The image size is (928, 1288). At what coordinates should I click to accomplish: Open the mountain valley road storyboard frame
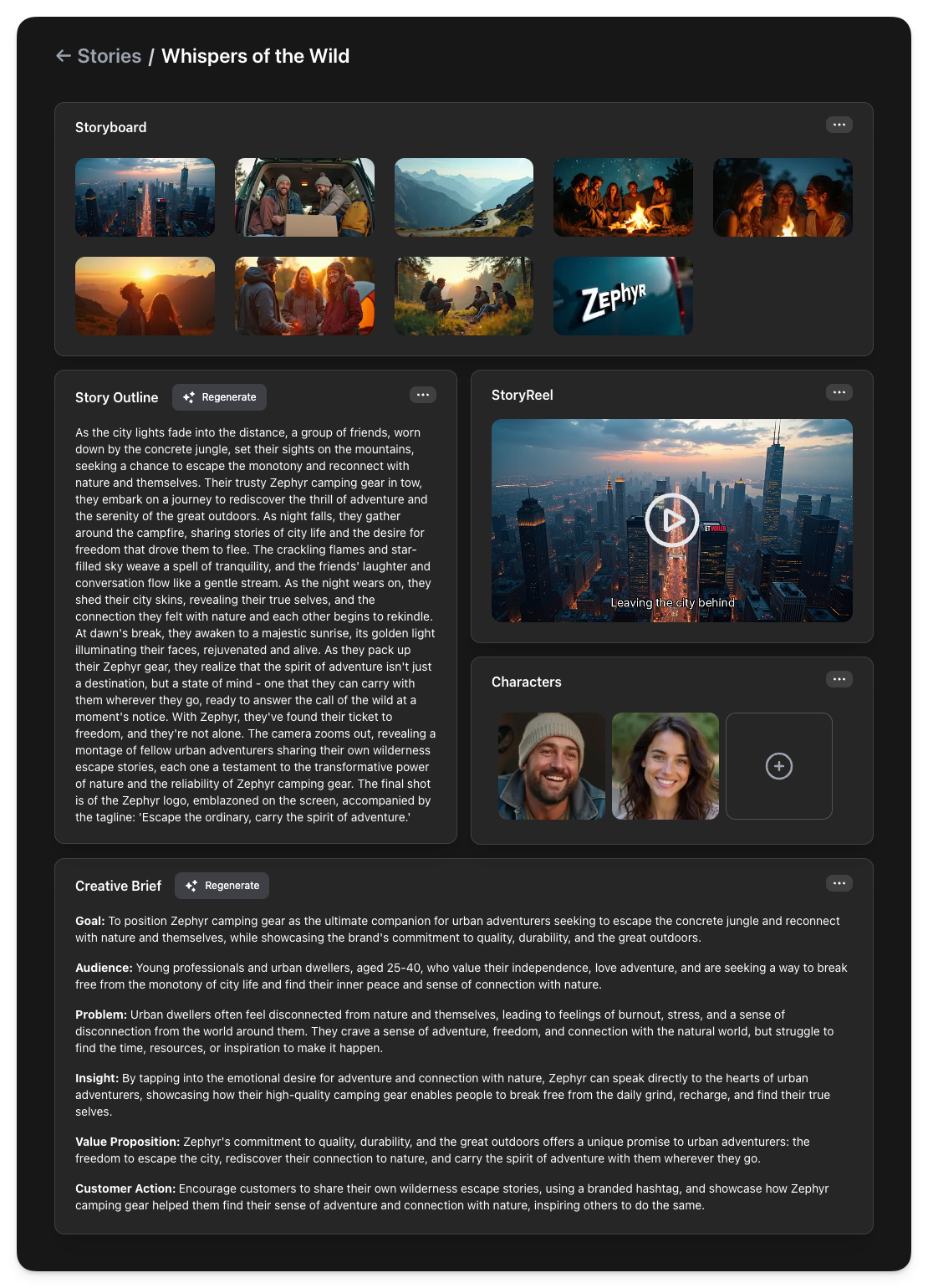tap(464, 197)
